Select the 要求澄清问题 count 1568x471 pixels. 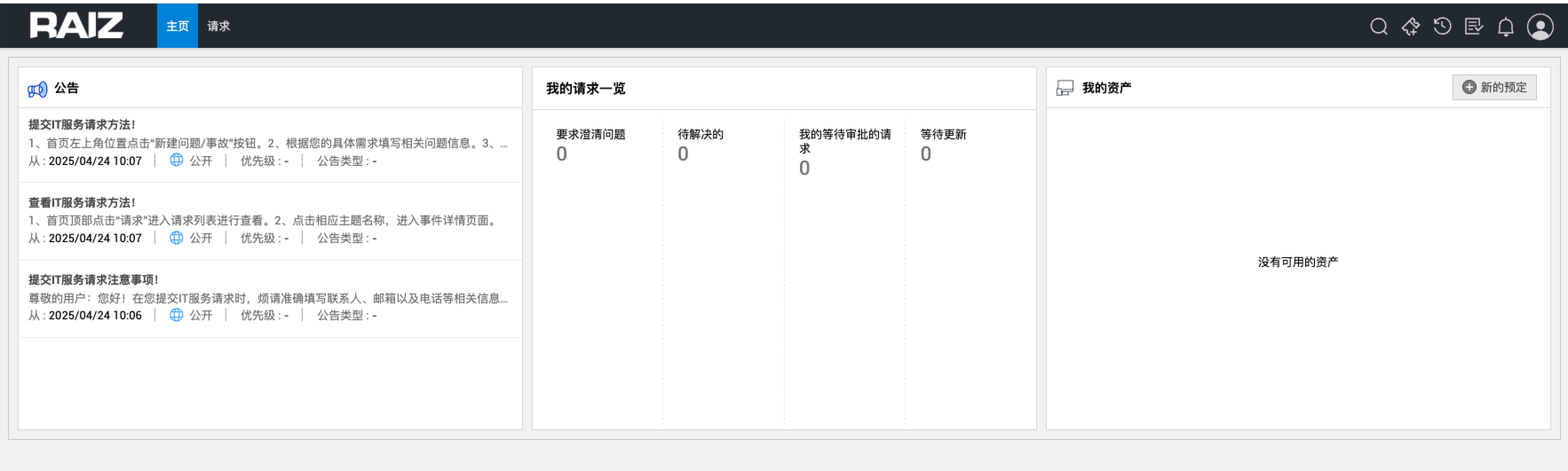click(x=562, y=154)
